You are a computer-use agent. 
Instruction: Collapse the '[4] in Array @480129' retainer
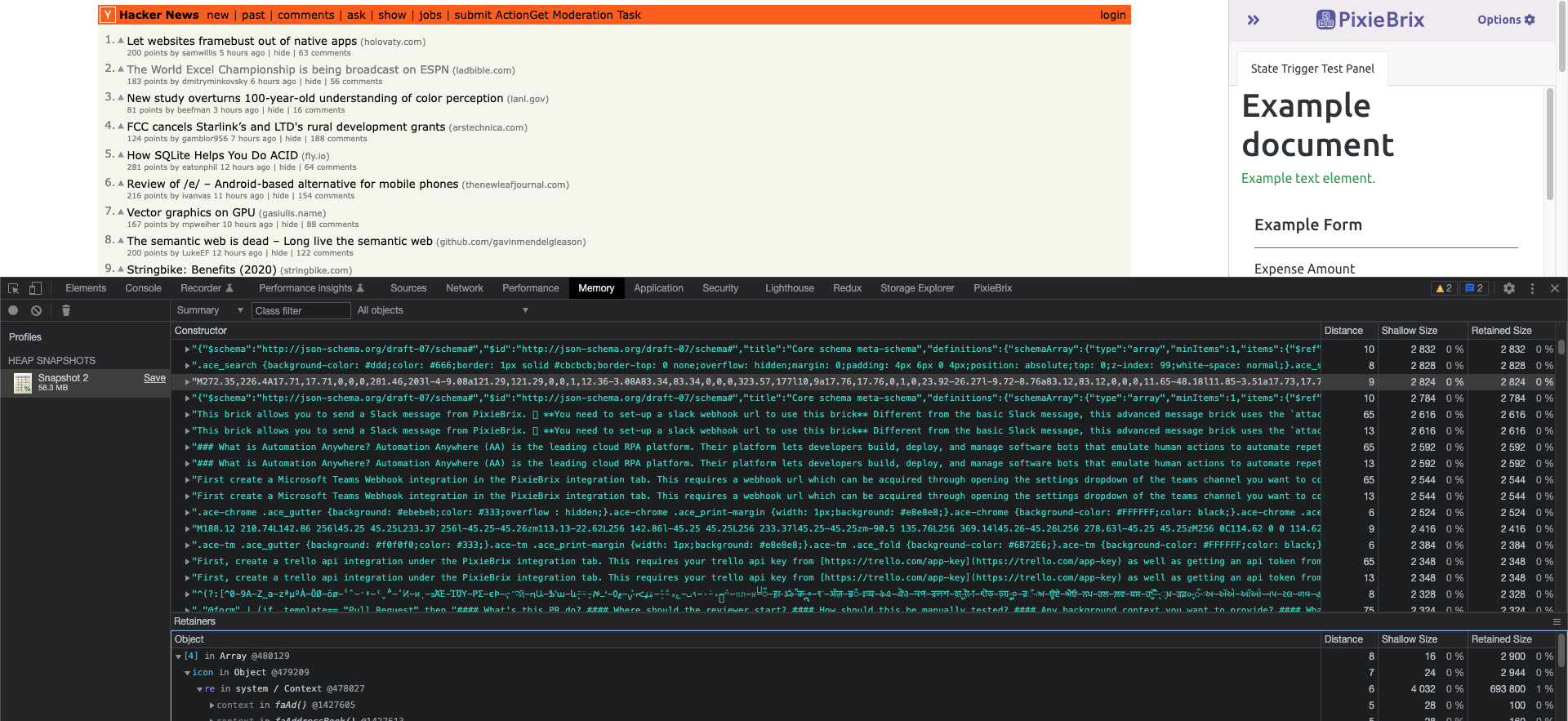coord(179,656)
